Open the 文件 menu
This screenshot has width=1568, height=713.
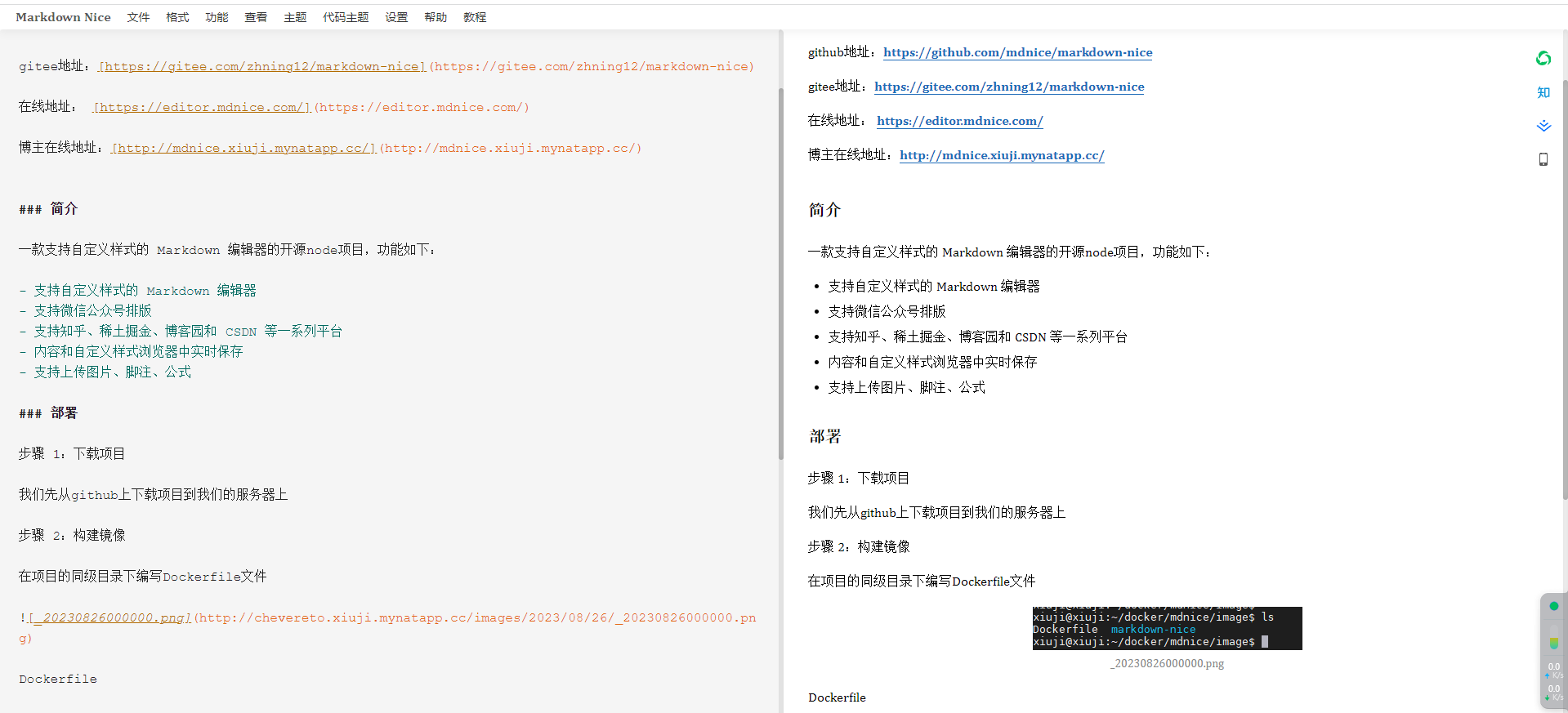(x=138, y=17)
